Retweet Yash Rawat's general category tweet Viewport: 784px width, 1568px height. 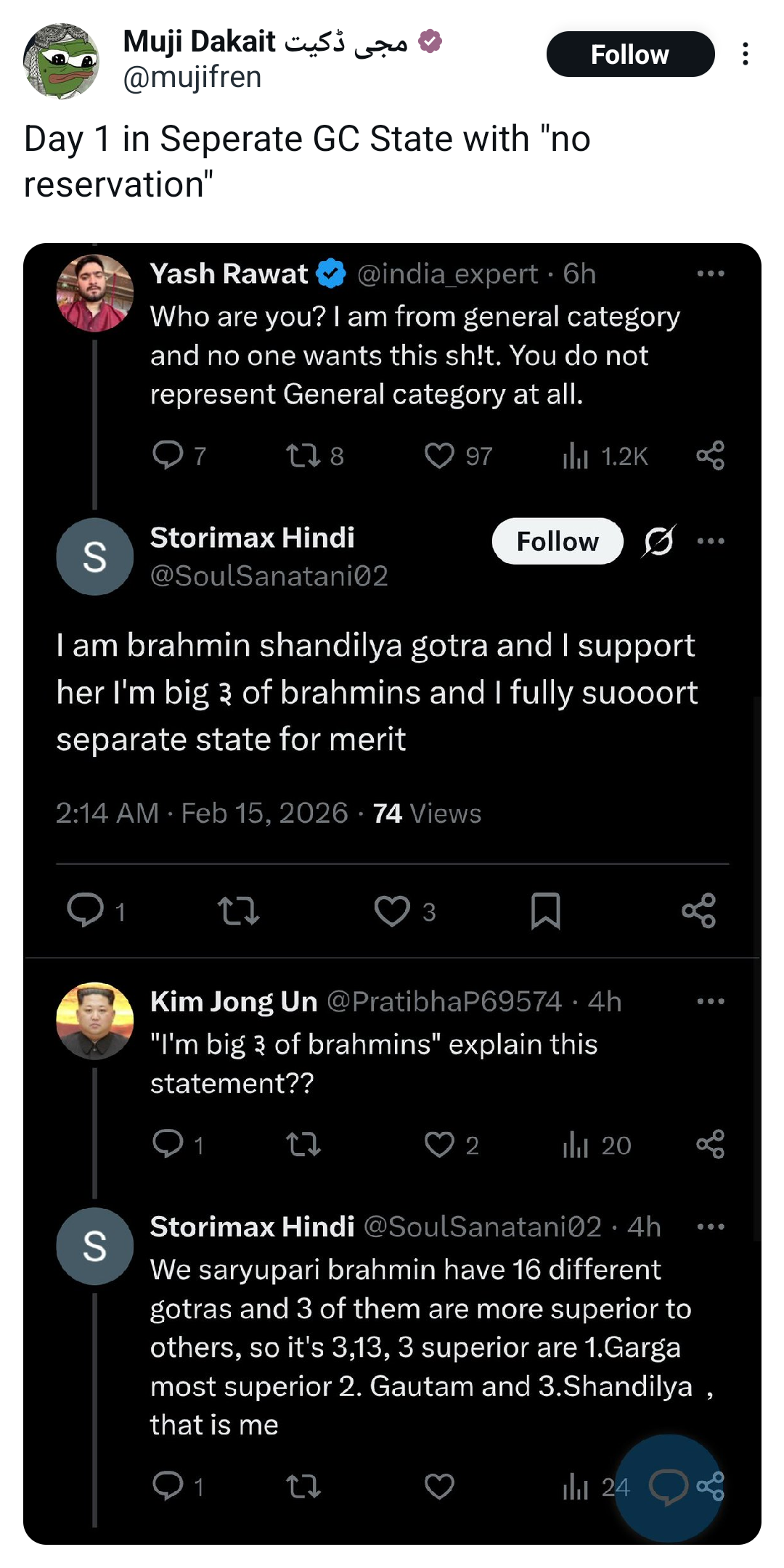click(x=303, y=456)
